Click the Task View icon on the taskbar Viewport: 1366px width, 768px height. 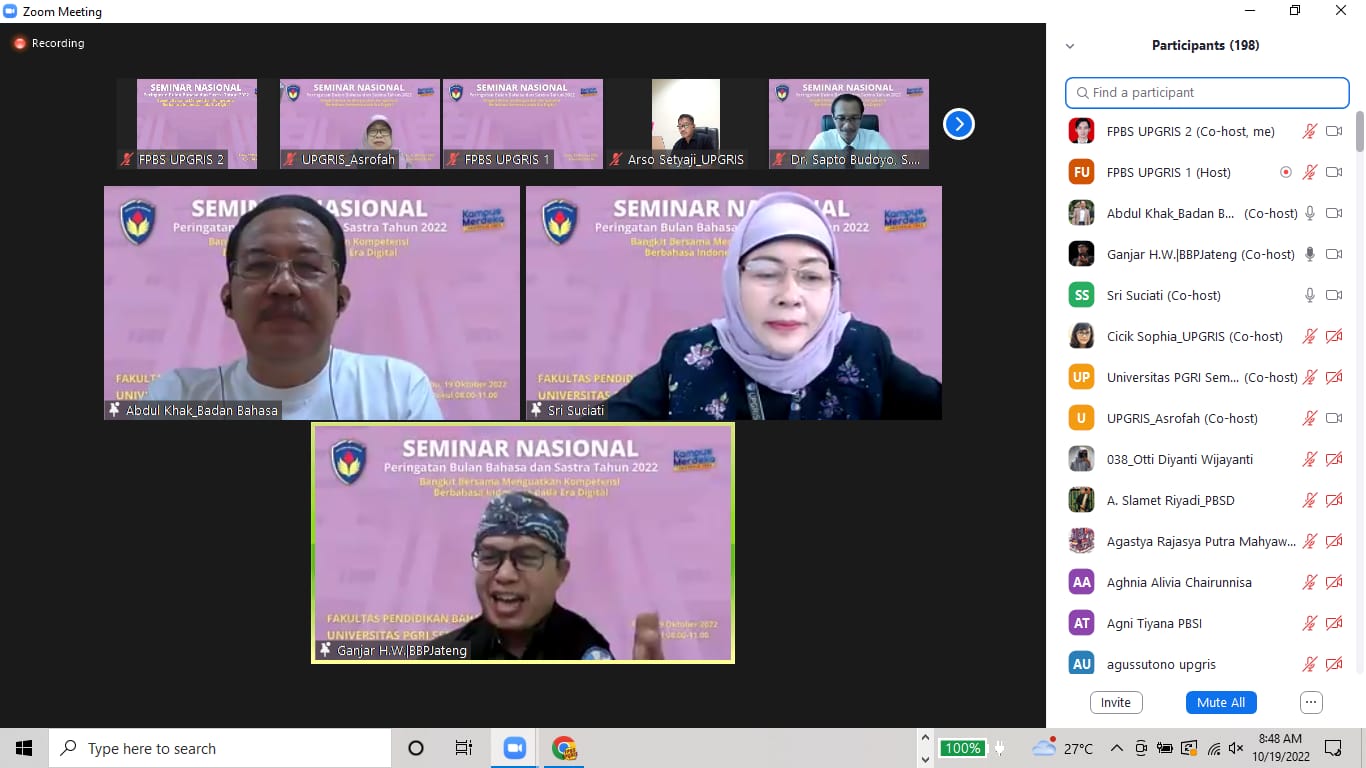tap(464, 748)
